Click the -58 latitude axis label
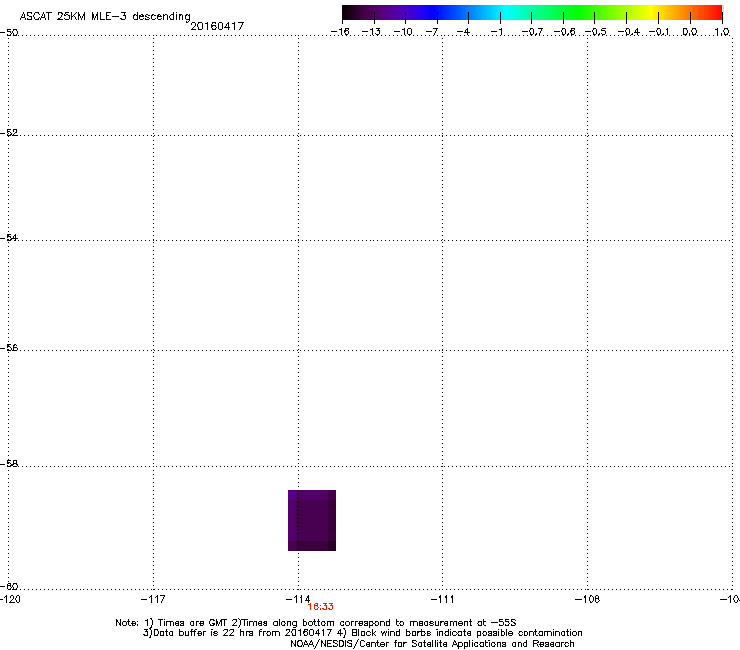Image resolution: width=740 pixels, height=650 pixels. click(x=9, y=464)
